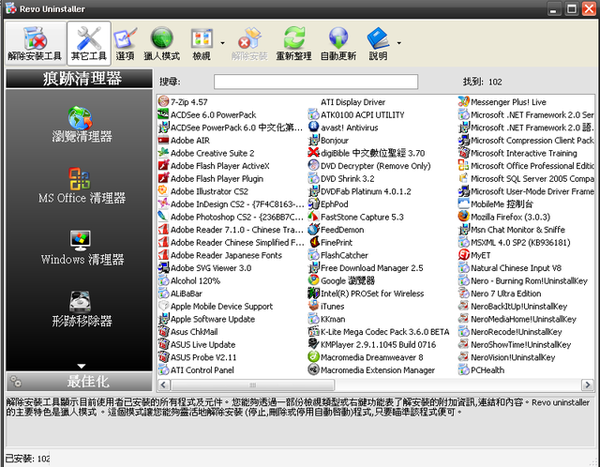
Task: Select FinePrint entry
Action: point(330,243)
